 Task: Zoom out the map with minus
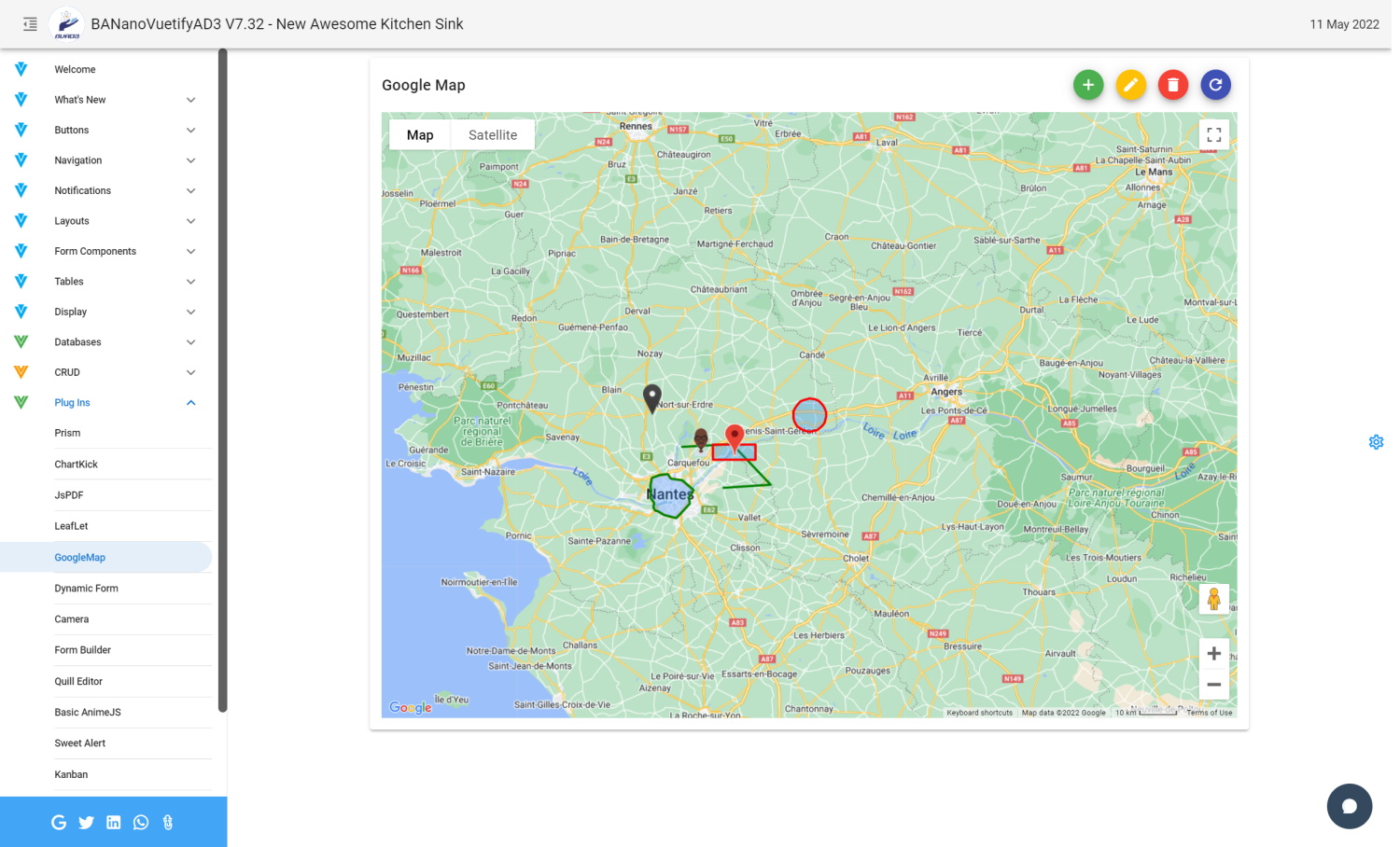click(x=1214, y=684)
